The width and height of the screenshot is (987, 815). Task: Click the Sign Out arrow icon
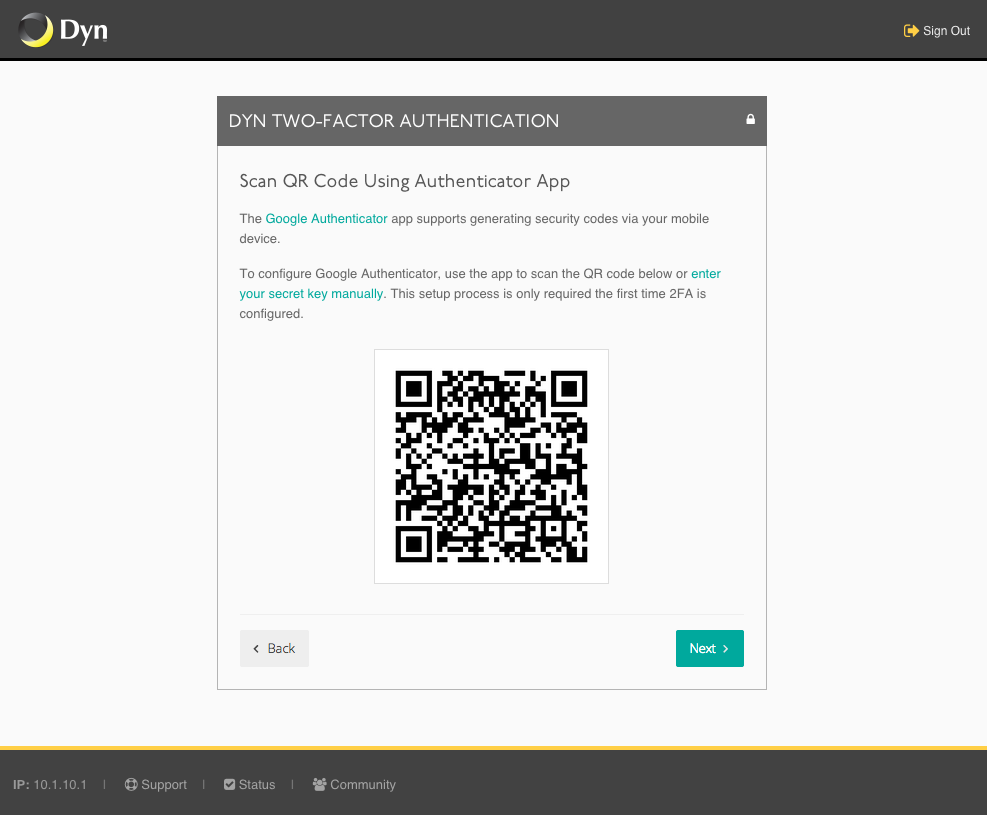(x=909, y=30)
